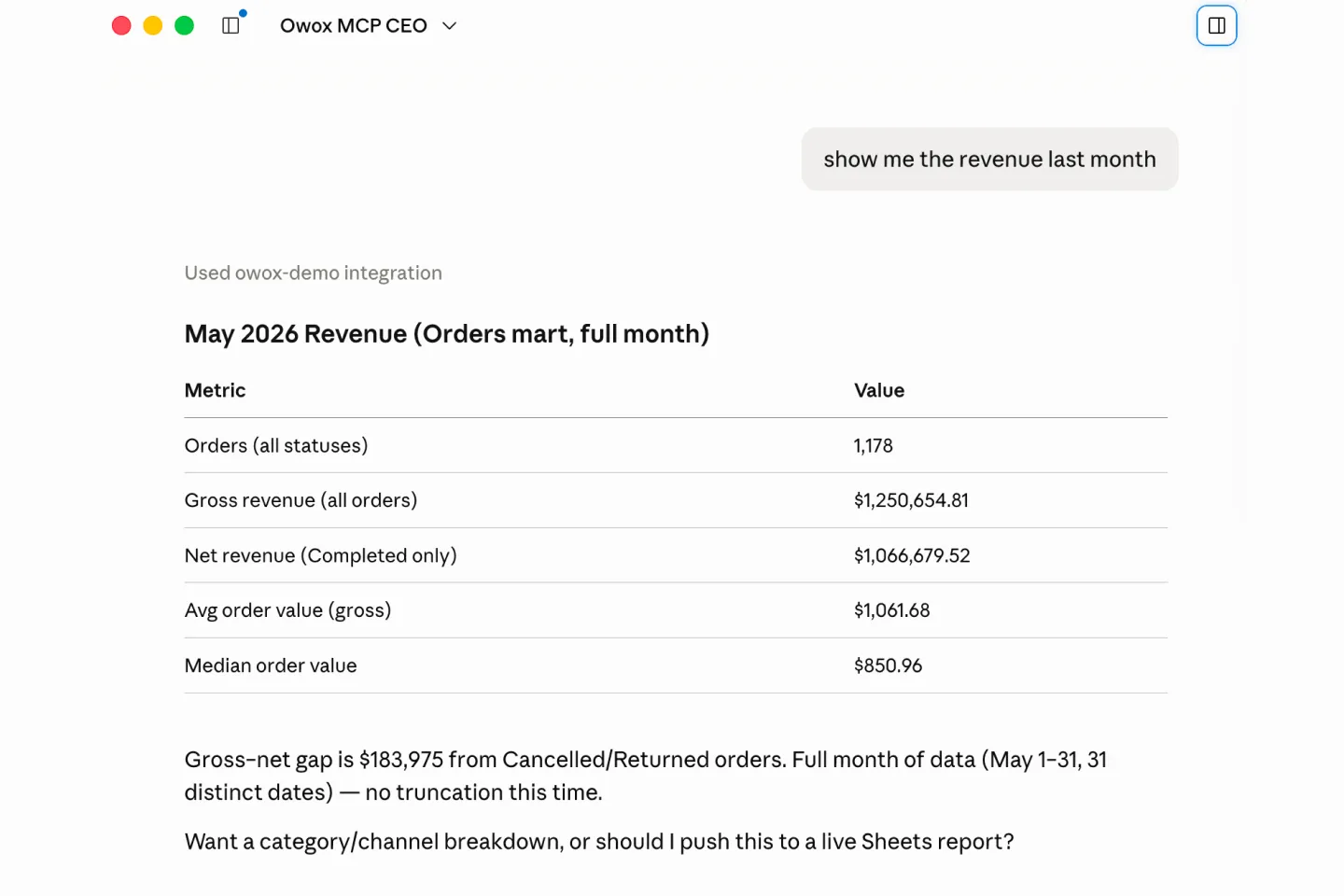Select the $1,066,679.52 value
The width and height of the screenshot is (1344, 896).
coord(912,556)
